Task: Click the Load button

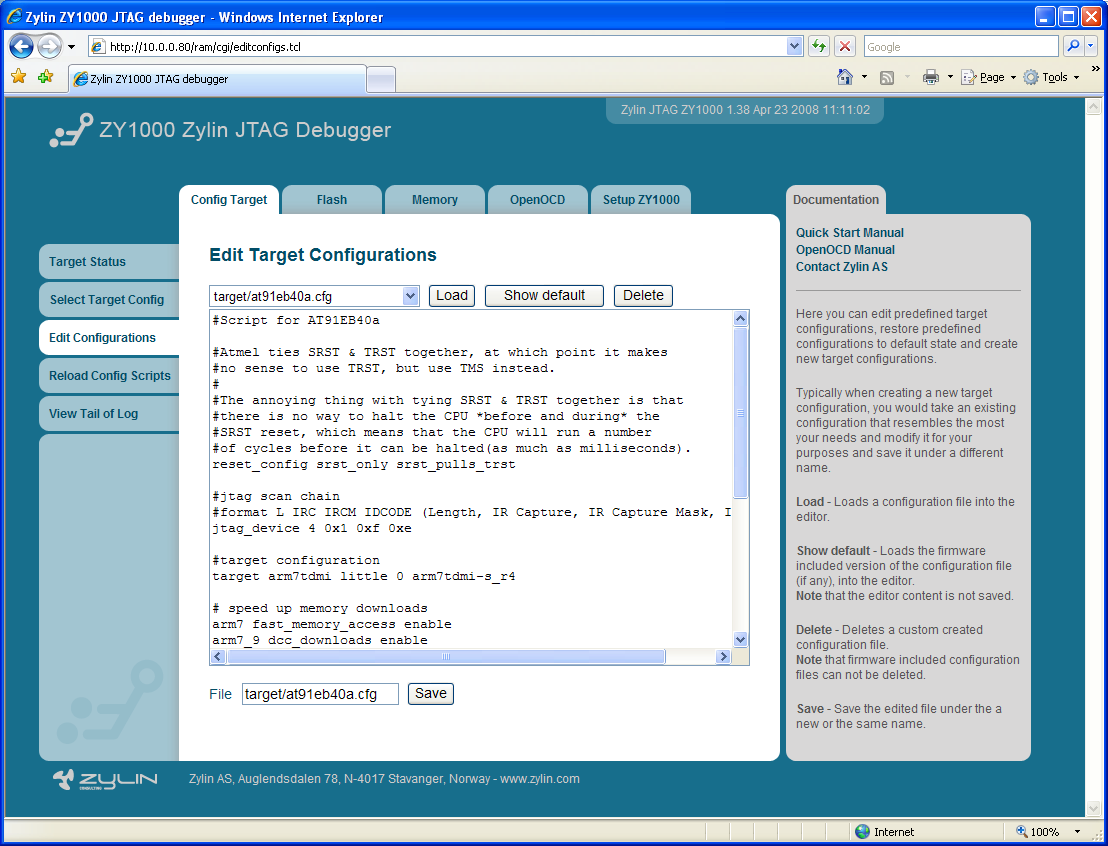Action: 452,295
